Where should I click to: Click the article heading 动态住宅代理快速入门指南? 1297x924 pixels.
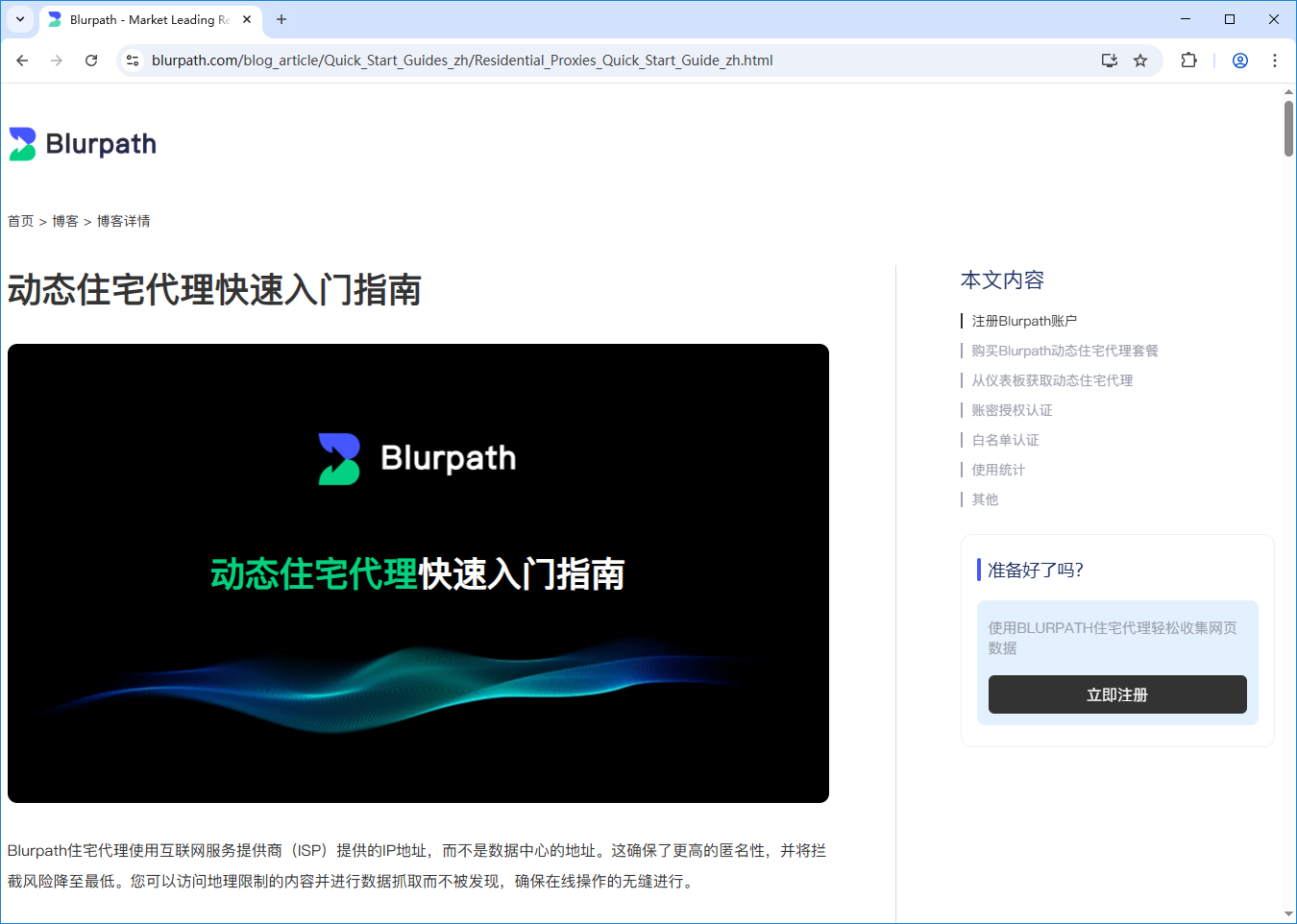[214, 290]
